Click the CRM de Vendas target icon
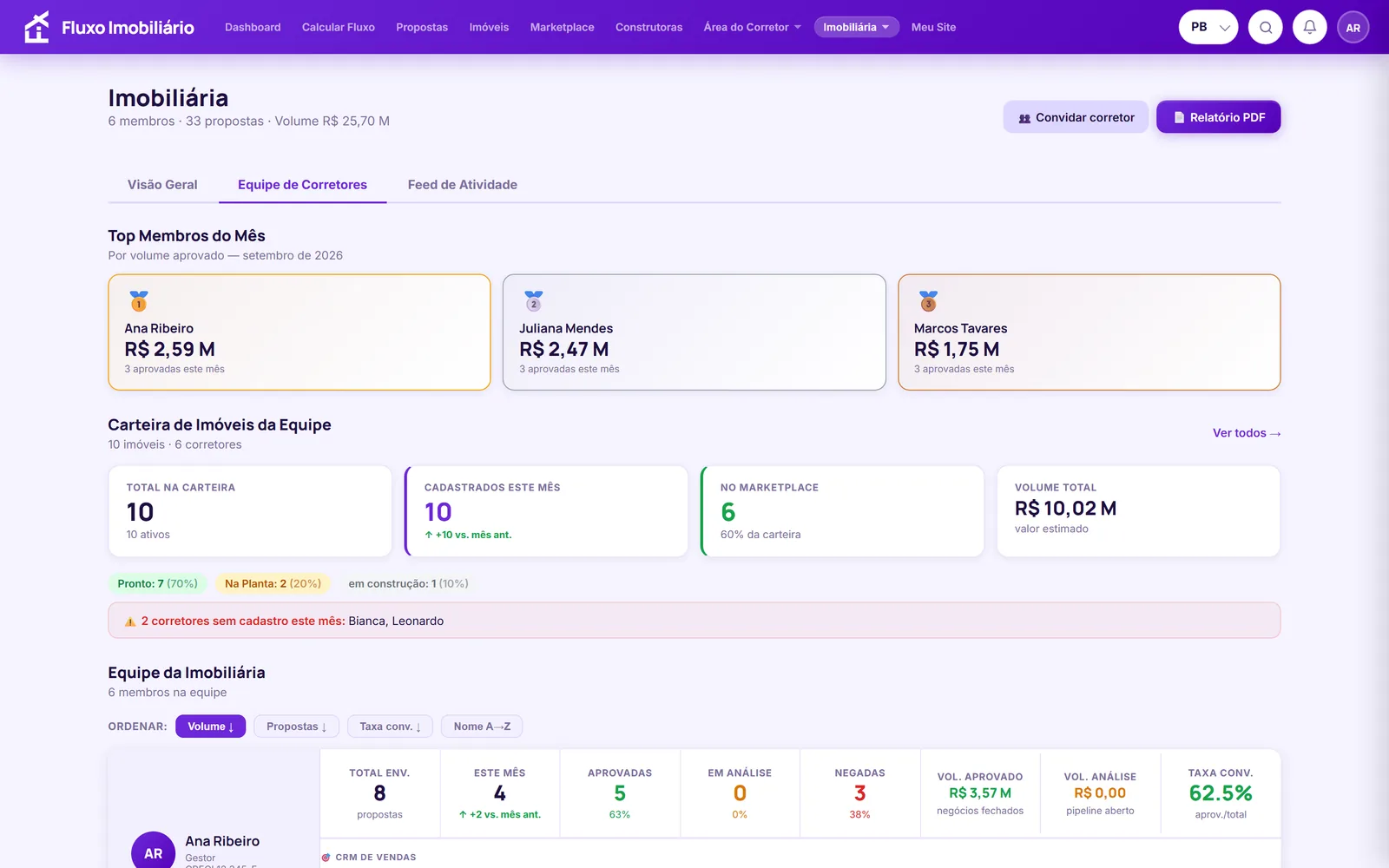The height and width of the screenshot is (868, 1389). [x=326, y=858]
